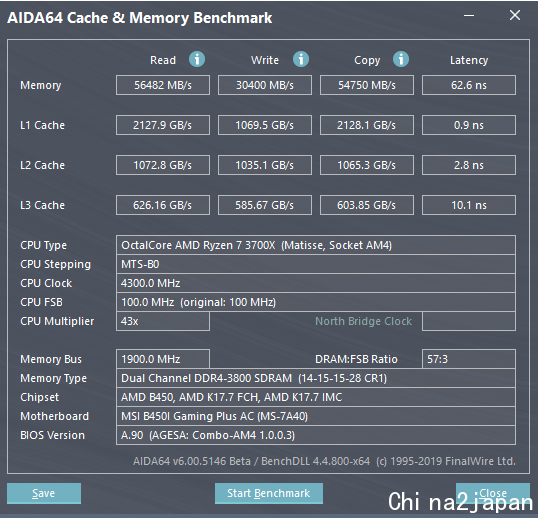Image resolution: width=538 pixels, height=518 pixels.
Task: Click CPU FSB value 100.0 MHz
Action: point(316,302)
